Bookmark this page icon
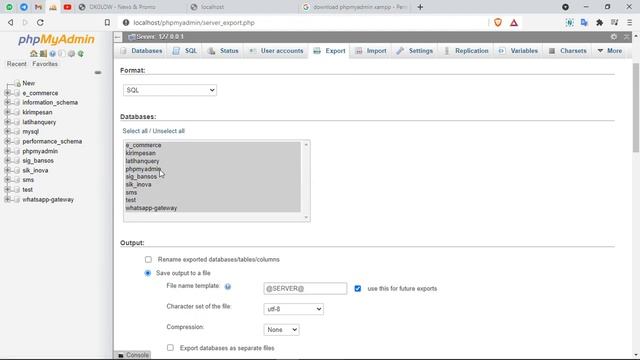 [107, 22]
